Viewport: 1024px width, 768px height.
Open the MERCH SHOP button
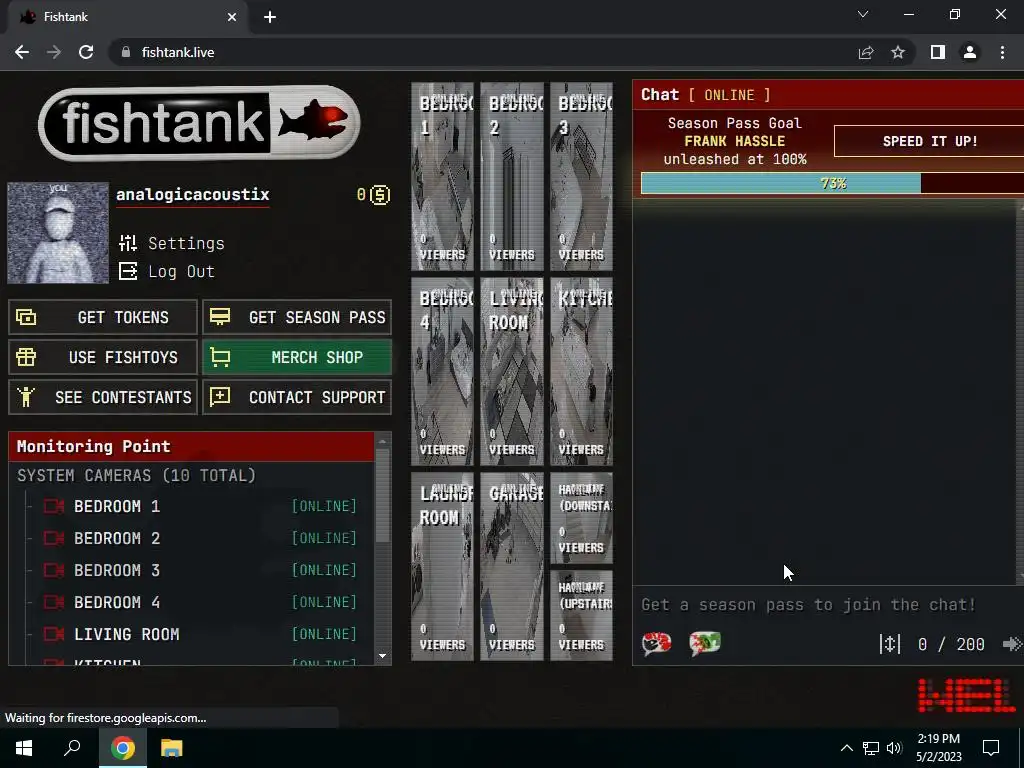297,357
